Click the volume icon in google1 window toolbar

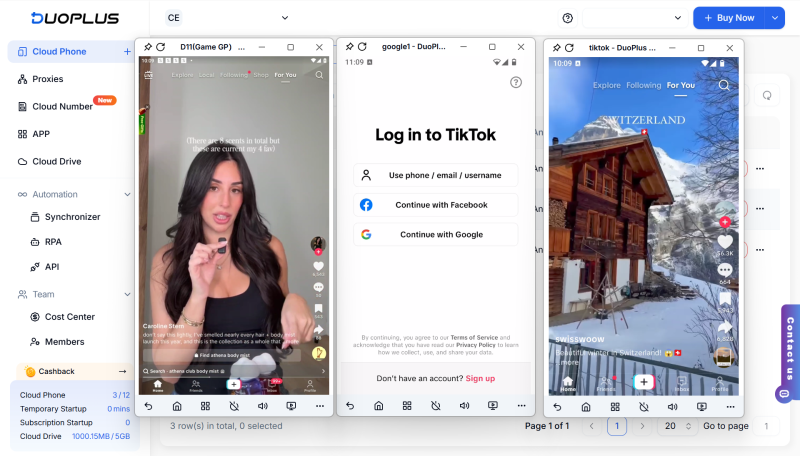click(464, 406)
